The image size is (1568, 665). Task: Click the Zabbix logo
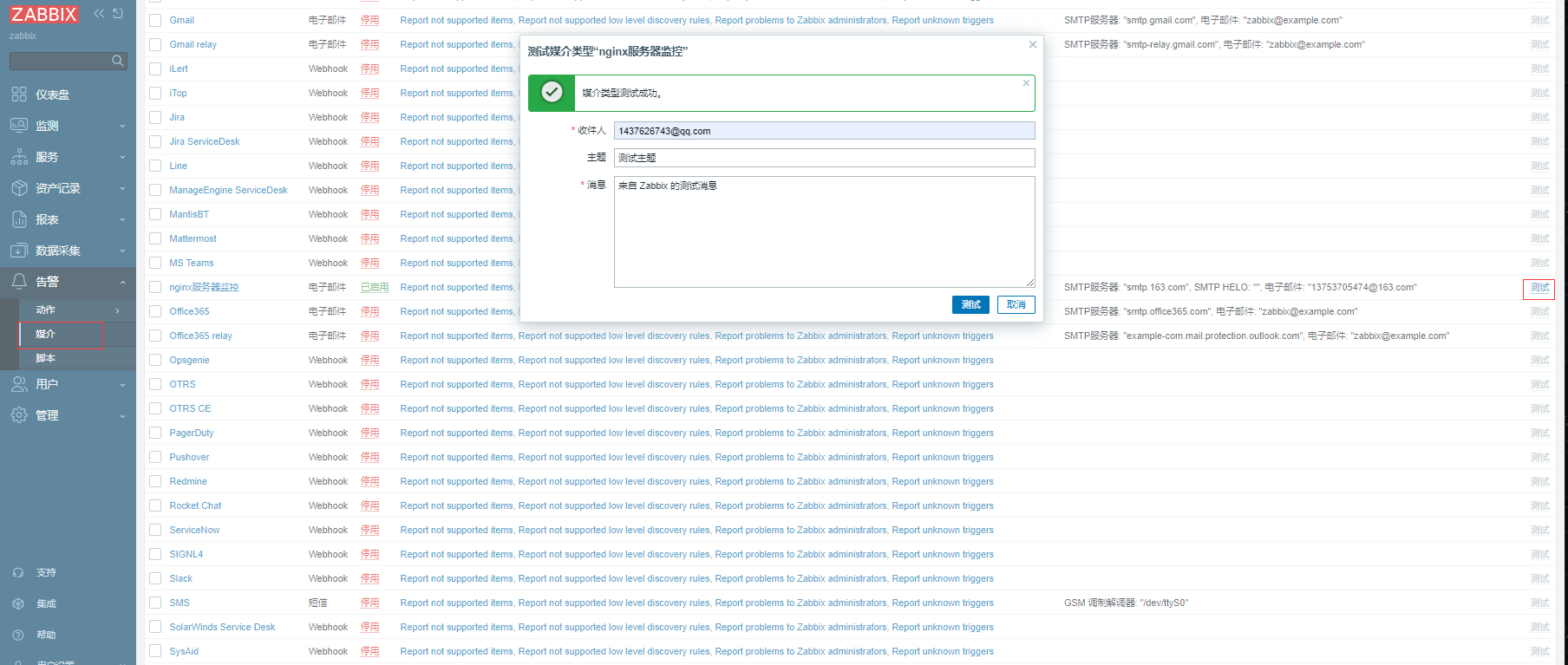pyautogui.click(x=43, y=15)
